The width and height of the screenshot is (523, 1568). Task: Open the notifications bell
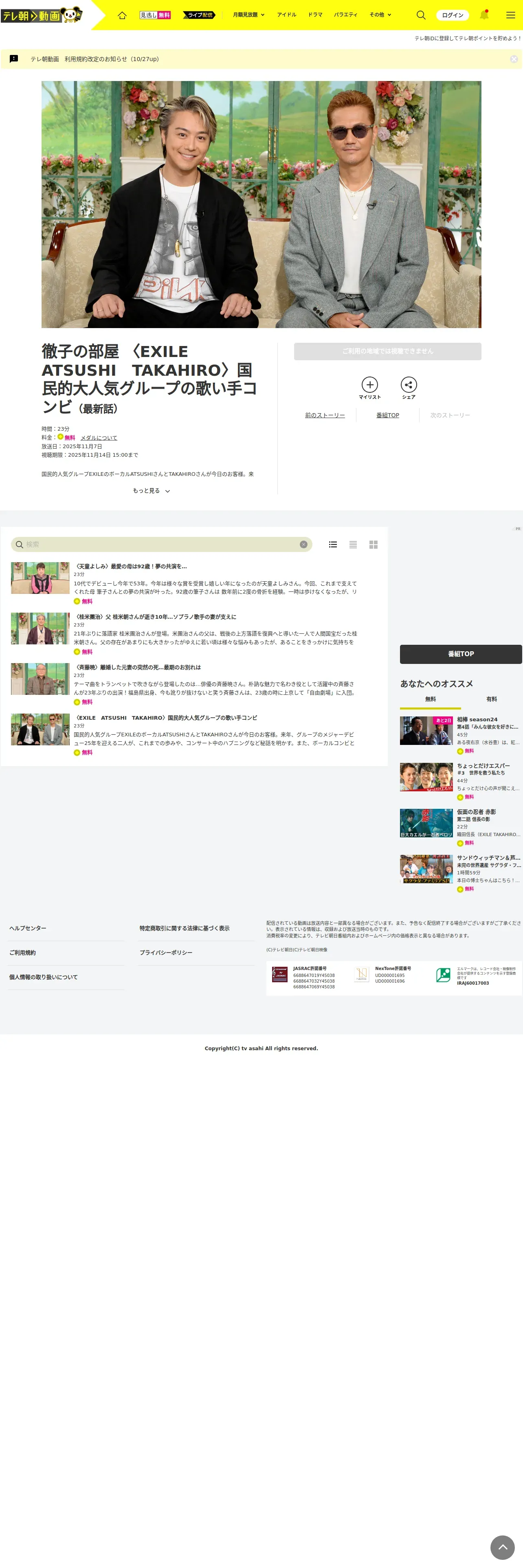pos(484,15)
